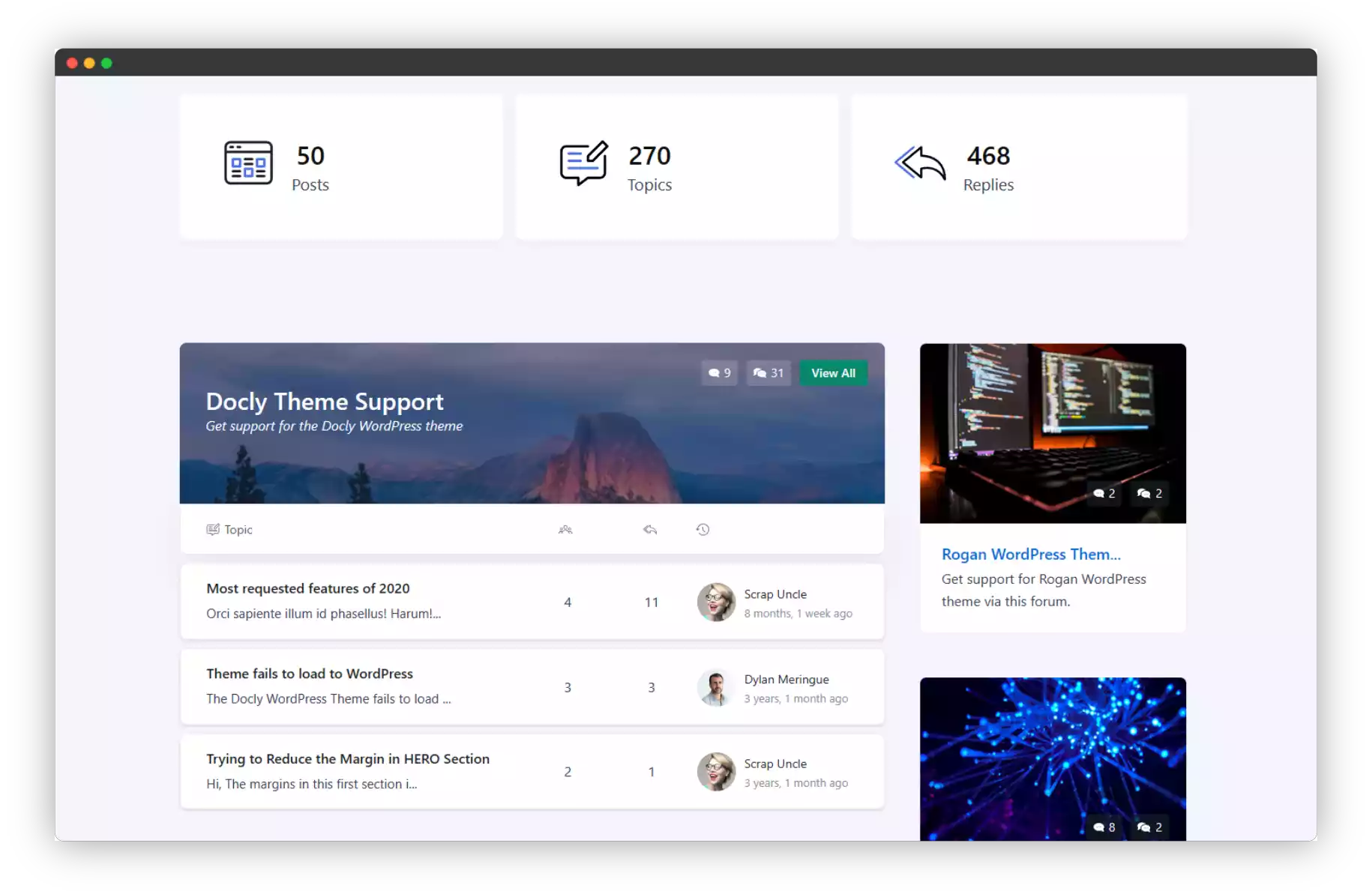Click the Posts grid icon
Viewport: 1372px width, 894px height.
[x=248, y=163]
